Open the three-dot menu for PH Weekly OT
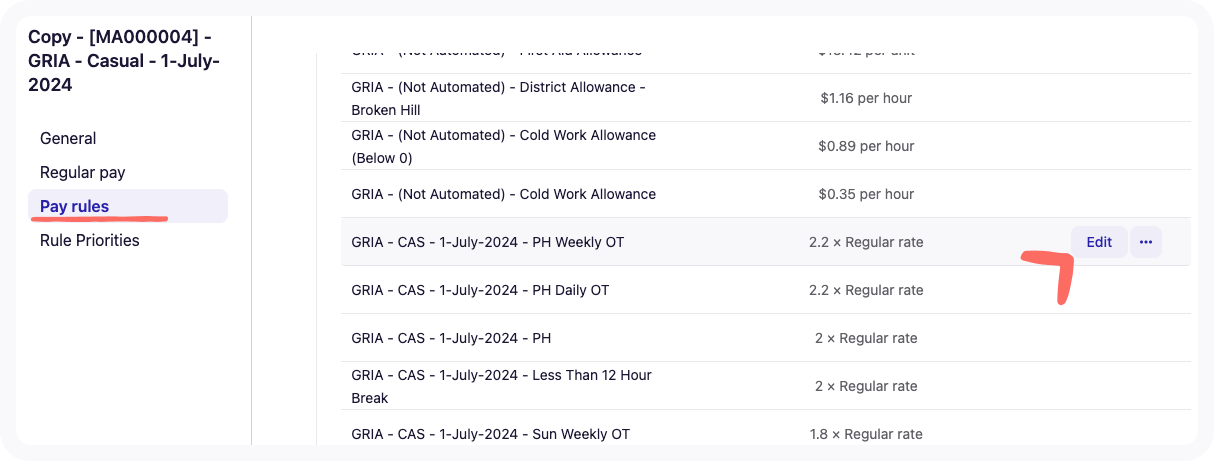The width and height of the screenshot is (1214, 461). (1146, 242)
